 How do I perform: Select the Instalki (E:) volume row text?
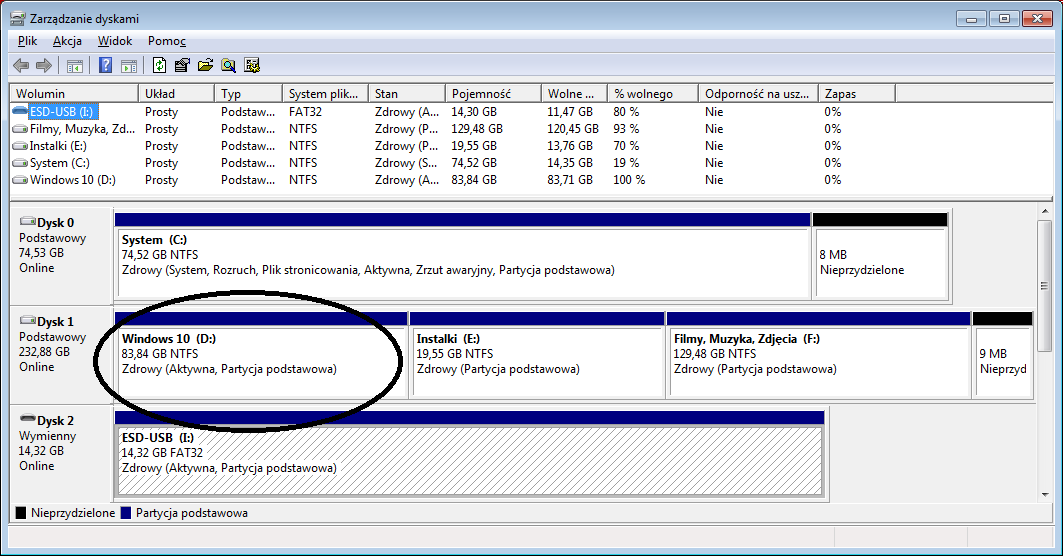(58, 146)
